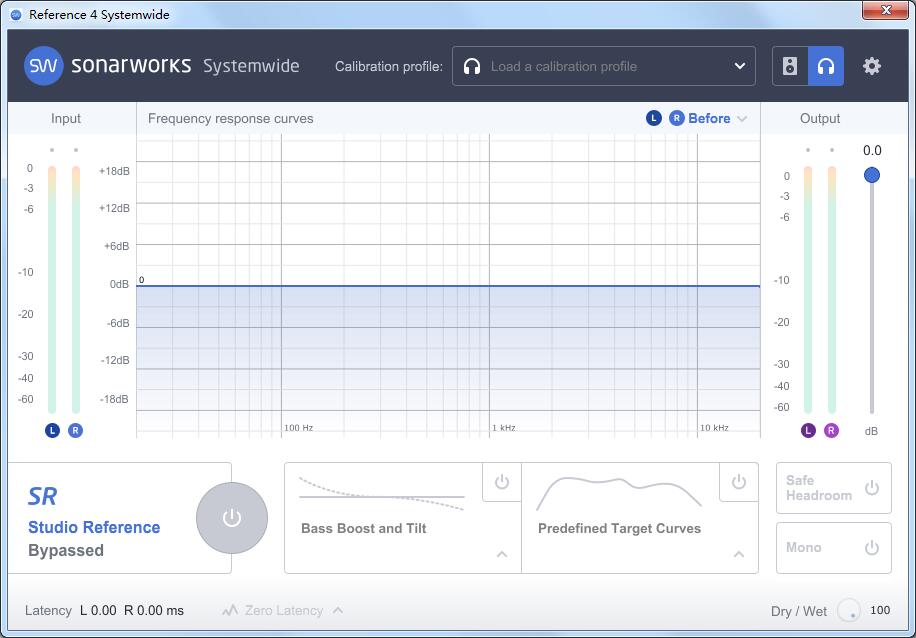The width and height of the screenshot is (916, 638).
Task: Click the output right channel R badge
Action: (831, 430)
